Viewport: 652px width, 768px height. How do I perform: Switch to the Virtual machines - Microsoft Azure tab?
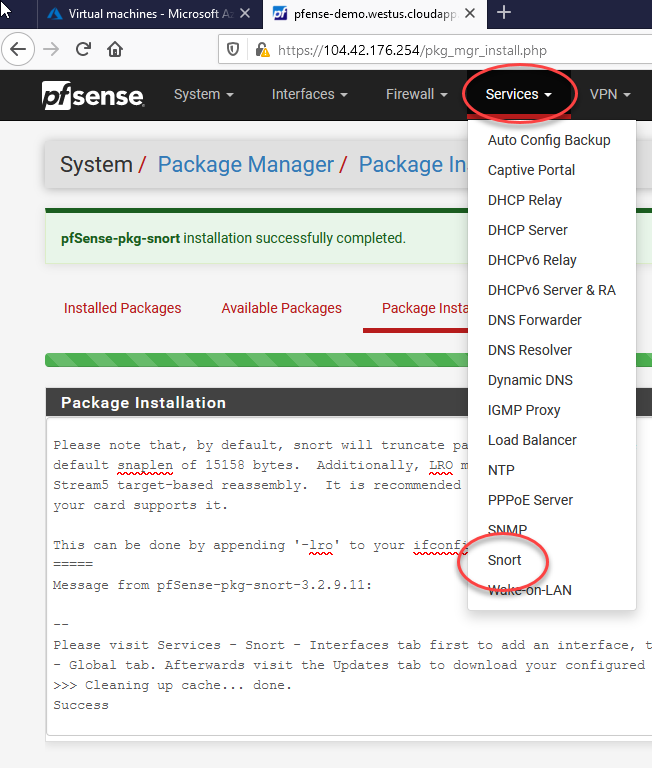click(x=150, y=14)
